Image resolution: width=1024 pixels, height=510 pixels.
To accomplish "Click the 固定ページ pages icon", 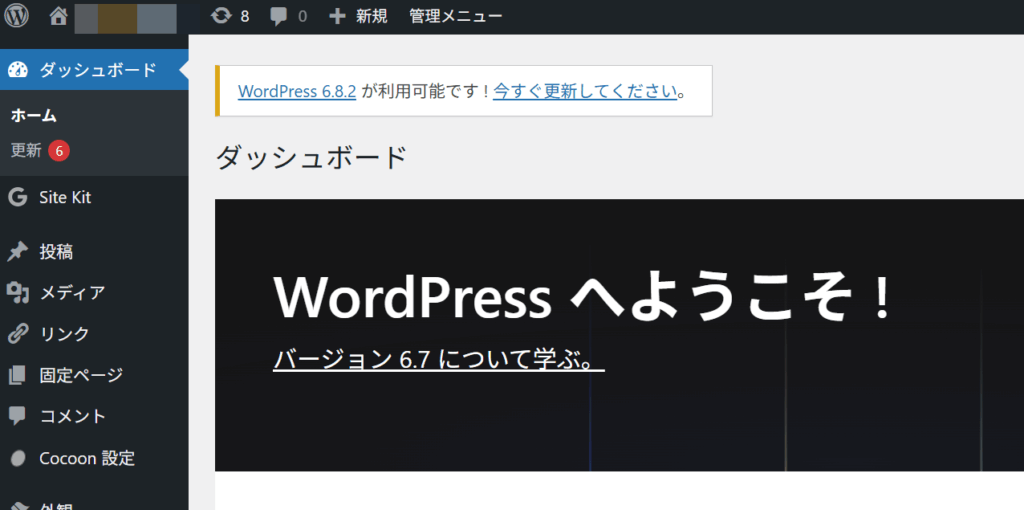I will click(x=17, y=376).
